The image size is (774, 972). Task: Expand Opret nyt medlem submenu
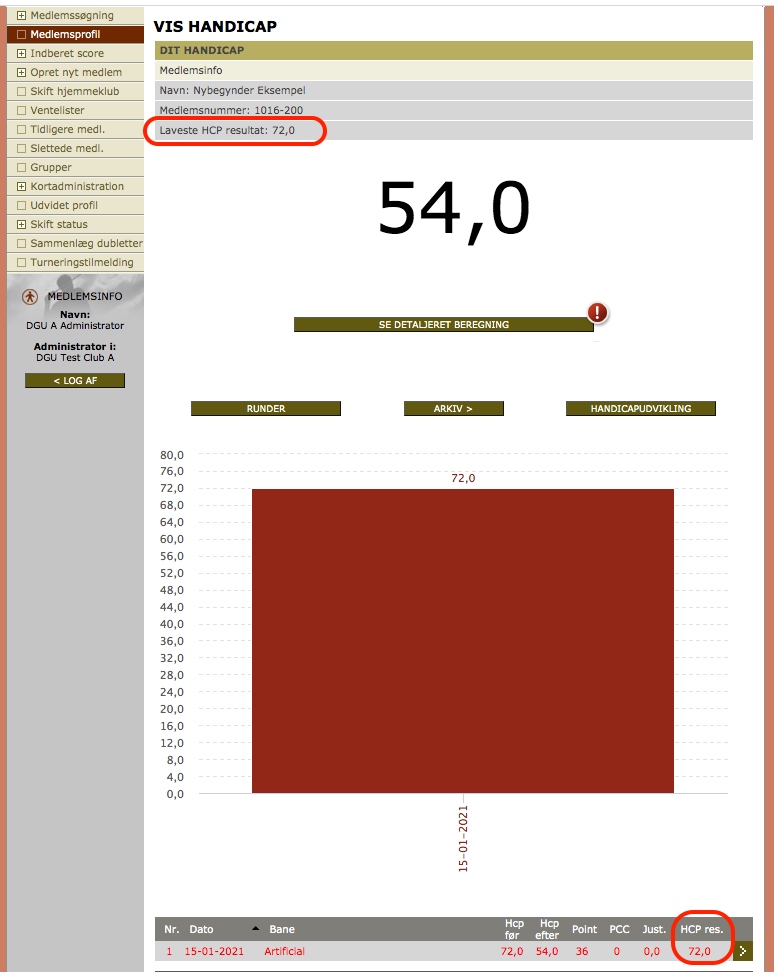[x=21, y=72]
